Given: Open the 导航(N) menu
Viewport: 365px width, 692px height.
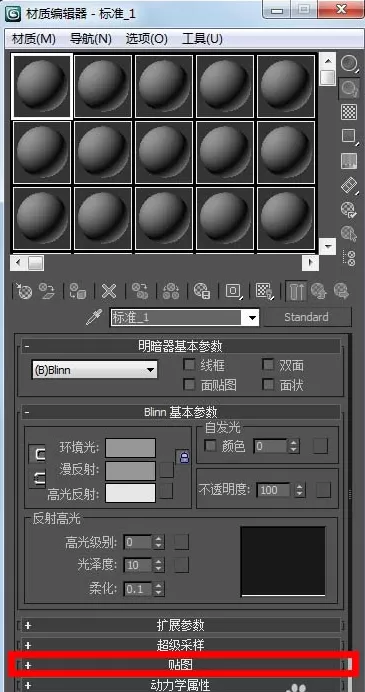Looking at the screenshot, I should click(x=90, y=39).
